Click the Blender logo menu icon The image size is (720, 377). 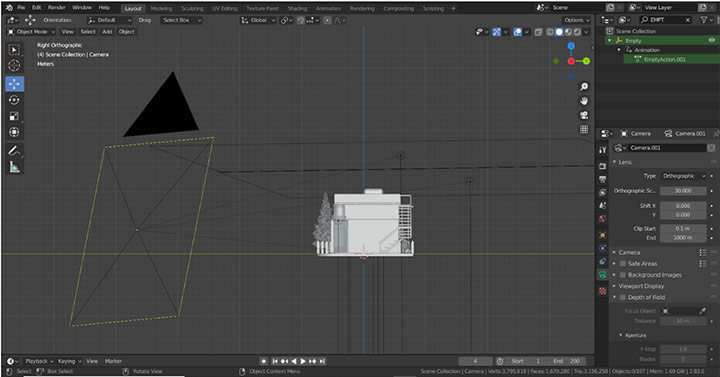[9, 8]
